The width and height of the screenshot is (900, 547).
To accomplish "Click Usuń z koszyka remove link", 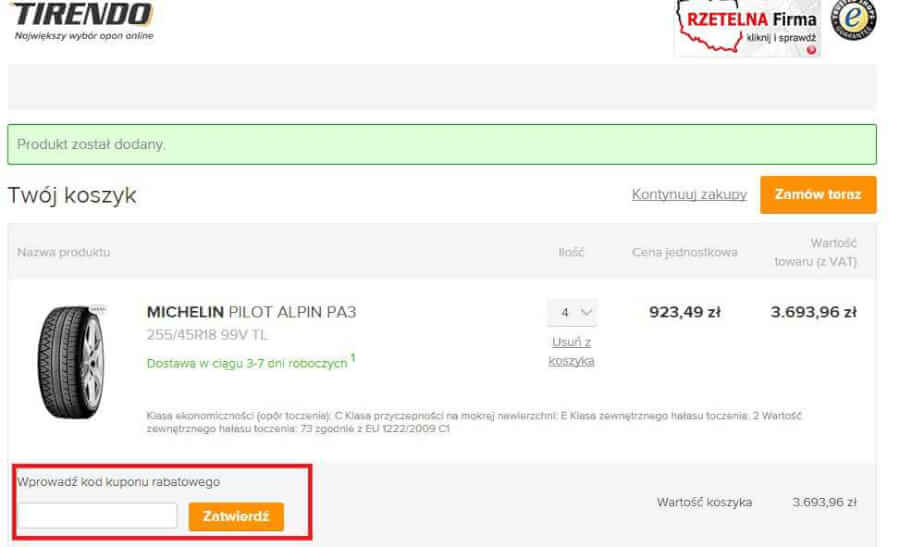I will [571, 351].
